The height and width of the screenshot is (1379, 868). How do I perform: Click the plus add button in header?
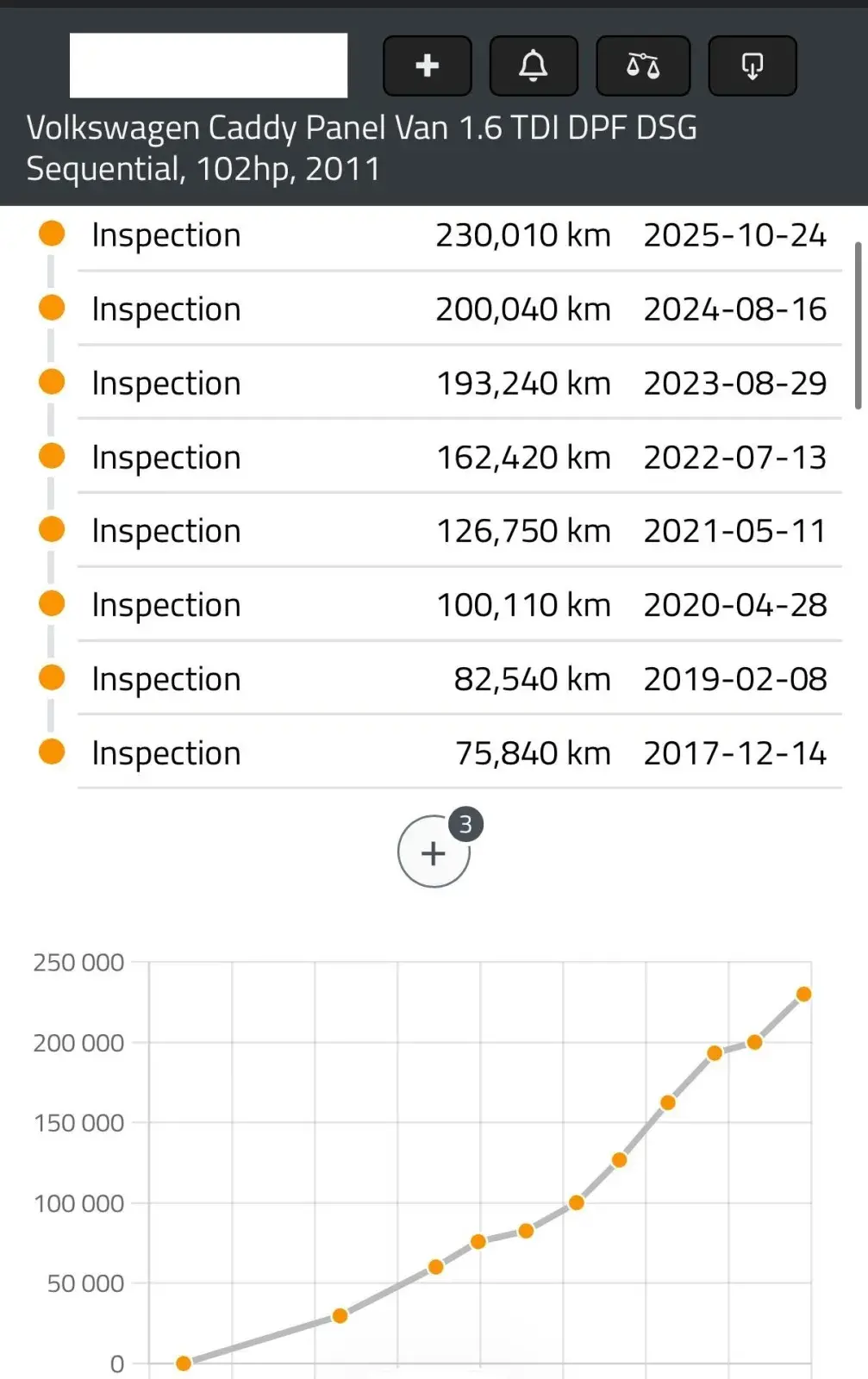coord(428,66)
